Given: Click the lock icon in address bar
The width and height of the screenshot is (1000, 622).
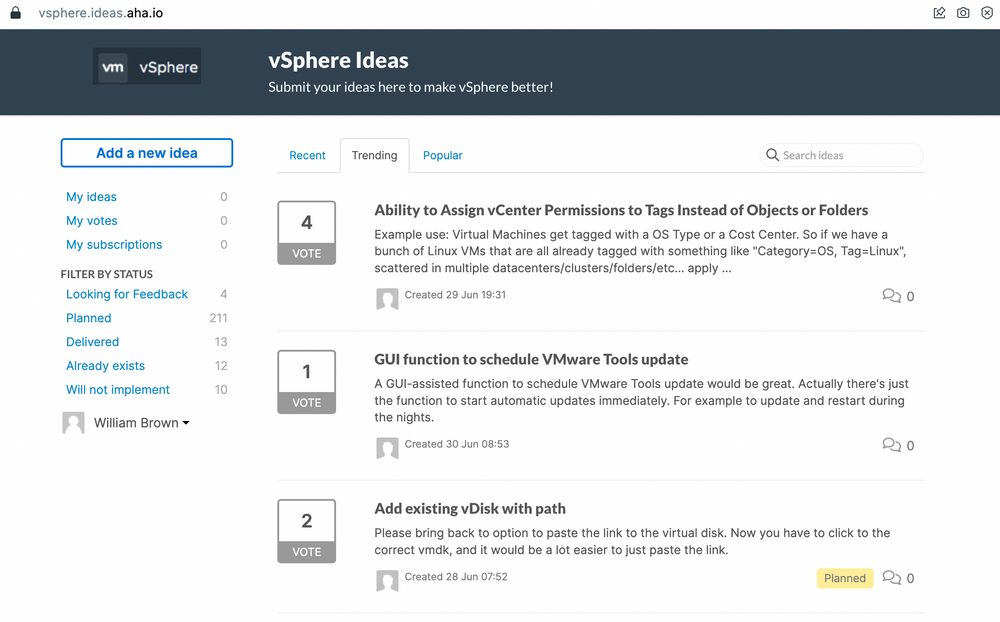Looking at the screenshot, I should click(x=15, y=13).
